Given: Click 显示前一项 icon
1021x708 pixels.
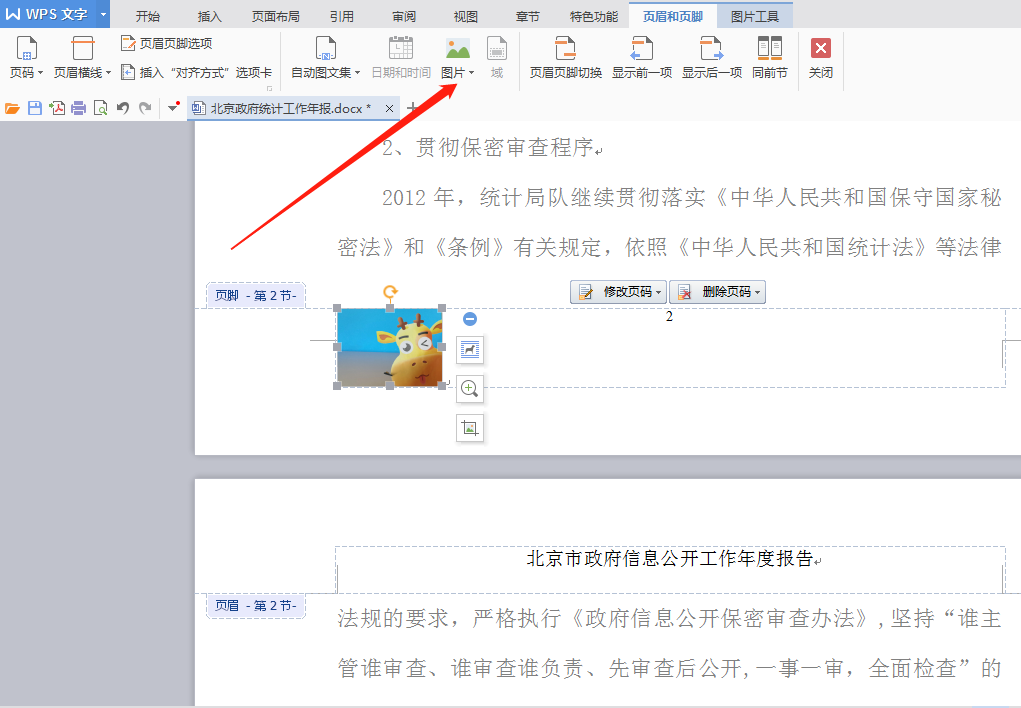Looking at the screenshot, I should point(641,49).
